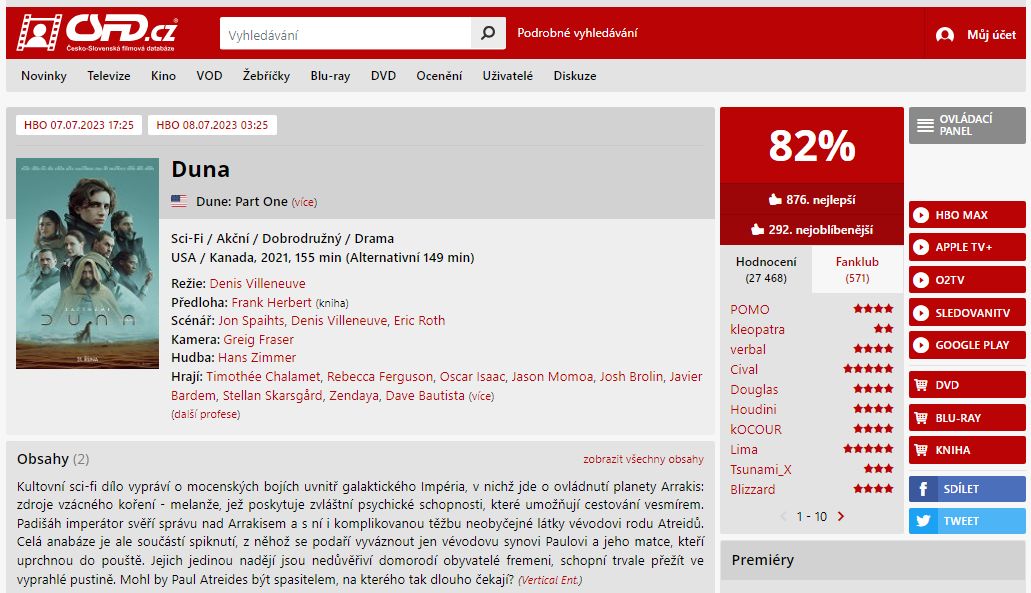Open actress Zendaya link
The width and height of the screenshot is (1031, 593).
(x=354, y=396)
